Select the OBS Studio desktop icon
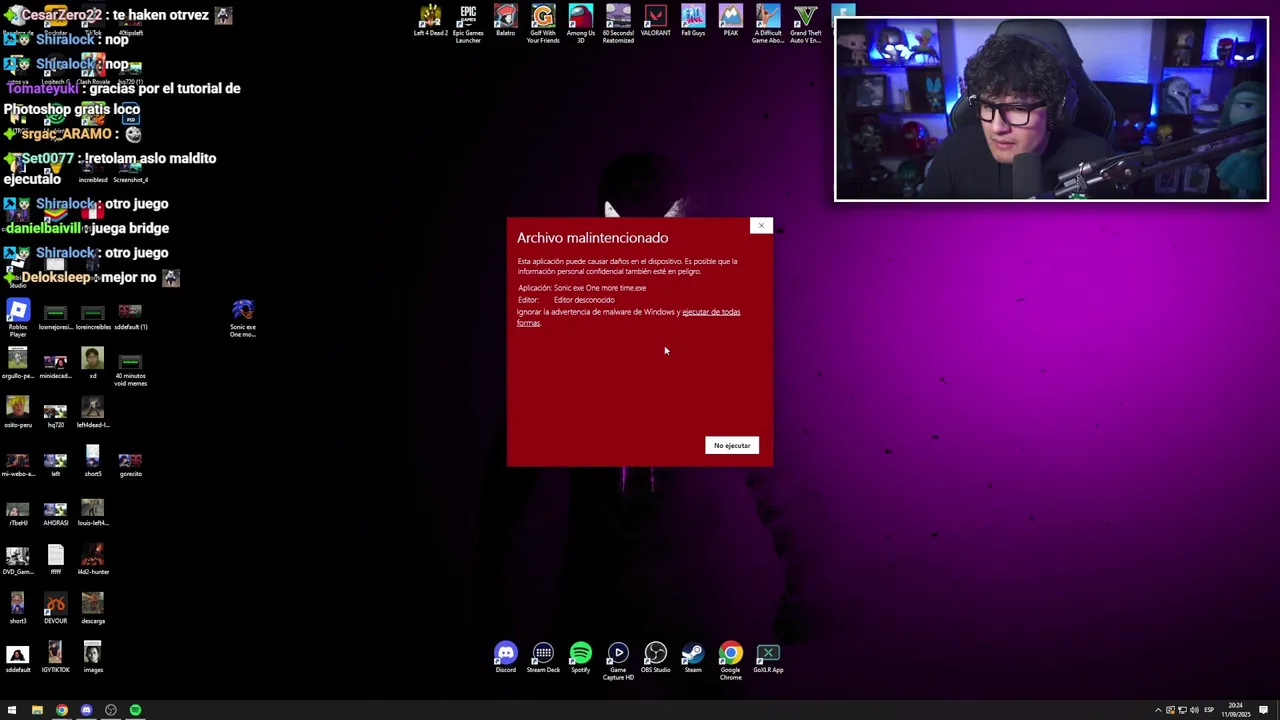Viewport: 1280px width, 720px height. [x=656, y=658]
